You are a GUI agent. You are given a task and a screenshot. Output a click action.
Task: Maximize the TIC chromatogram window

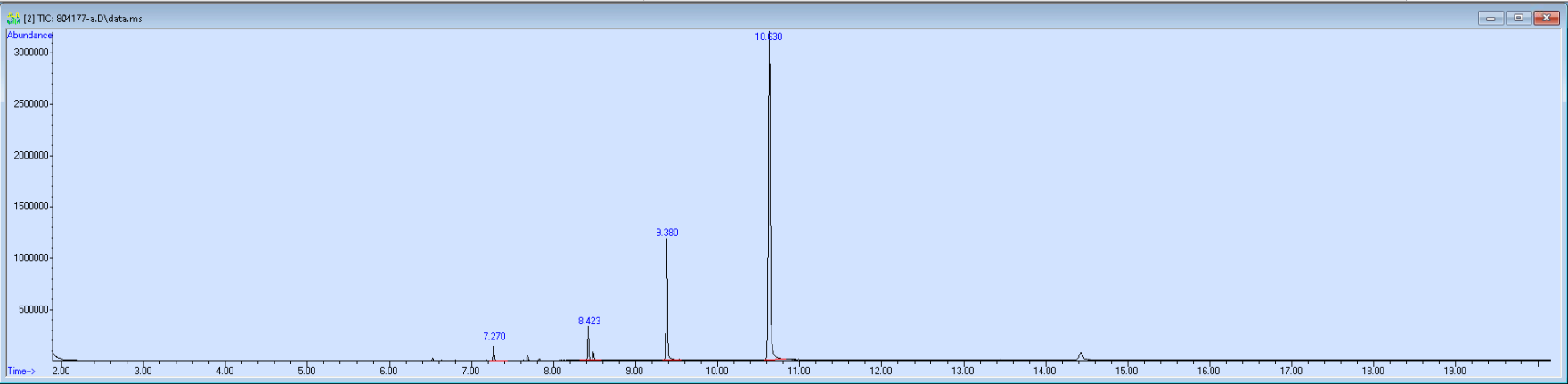(x=1518, y=18)
